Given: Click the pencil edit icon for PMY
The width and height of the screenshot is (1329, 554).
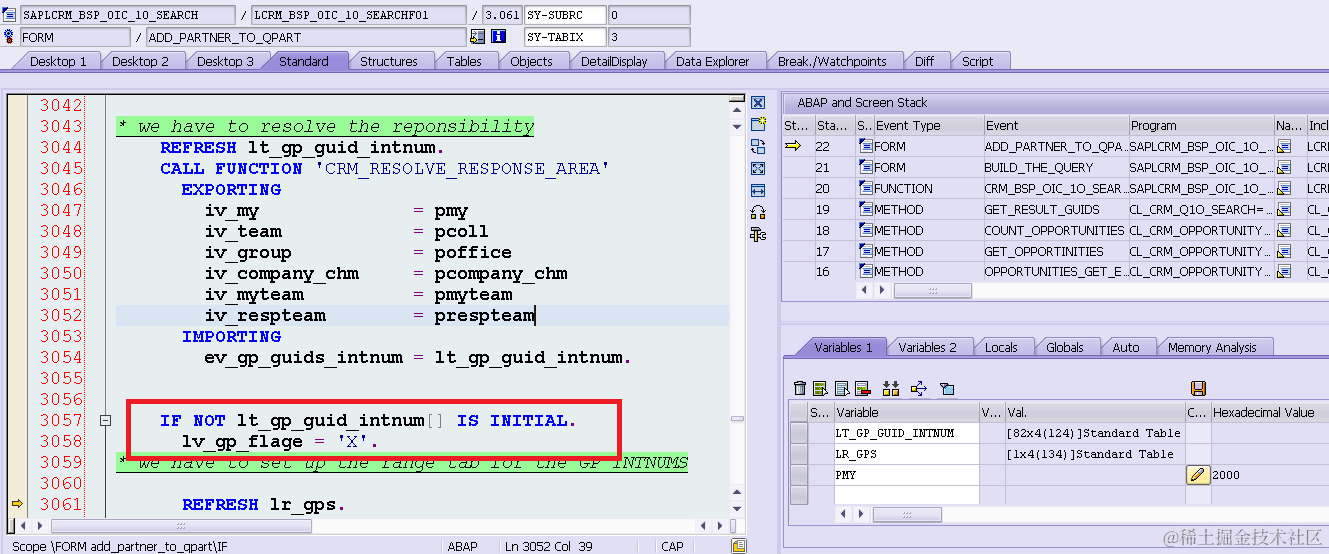Looking at the screenshot, I should [x=1198, y=475].
